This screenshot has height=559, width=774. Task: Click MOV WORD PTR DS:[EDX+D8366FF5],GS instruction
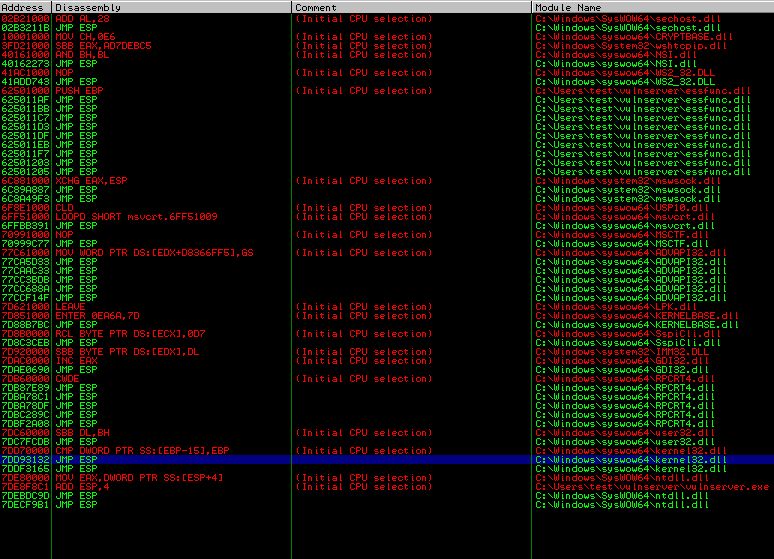pos(154,253)
